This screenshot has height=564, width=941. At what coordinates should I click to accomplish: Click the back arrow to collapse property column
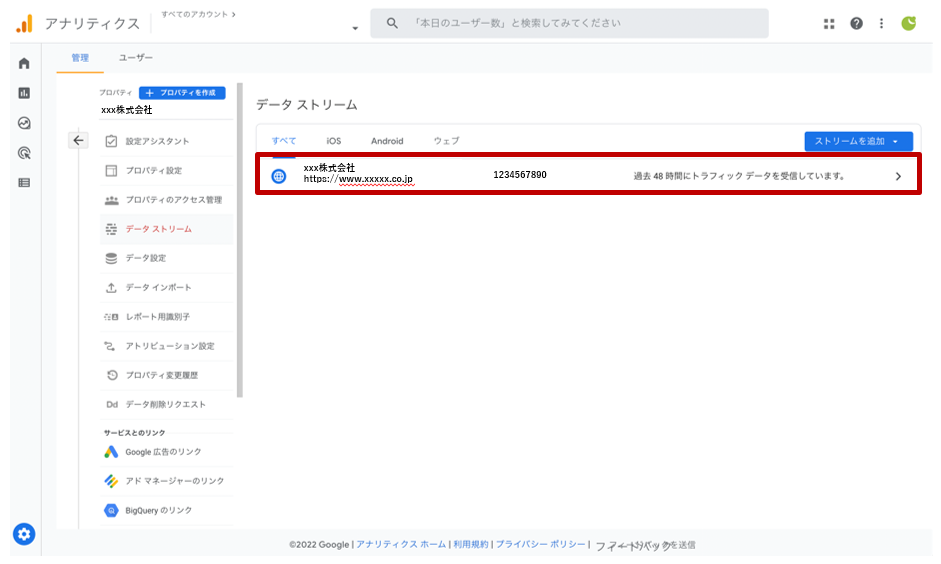tap(79, 141)
